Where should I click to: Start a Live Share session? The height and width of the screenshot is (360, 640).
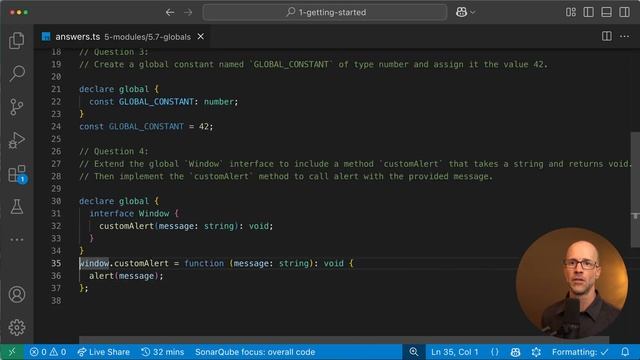(104, 352)
